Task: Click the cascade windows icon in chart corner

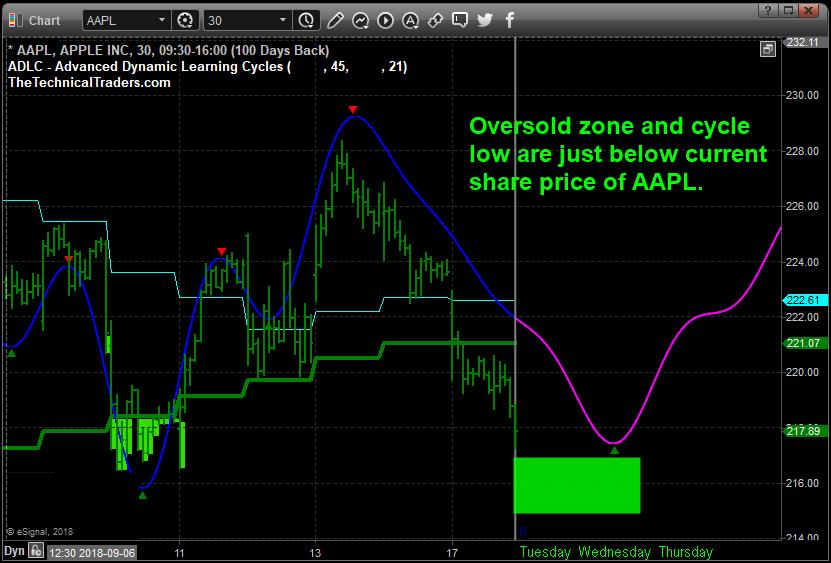Action: [768, 50]
